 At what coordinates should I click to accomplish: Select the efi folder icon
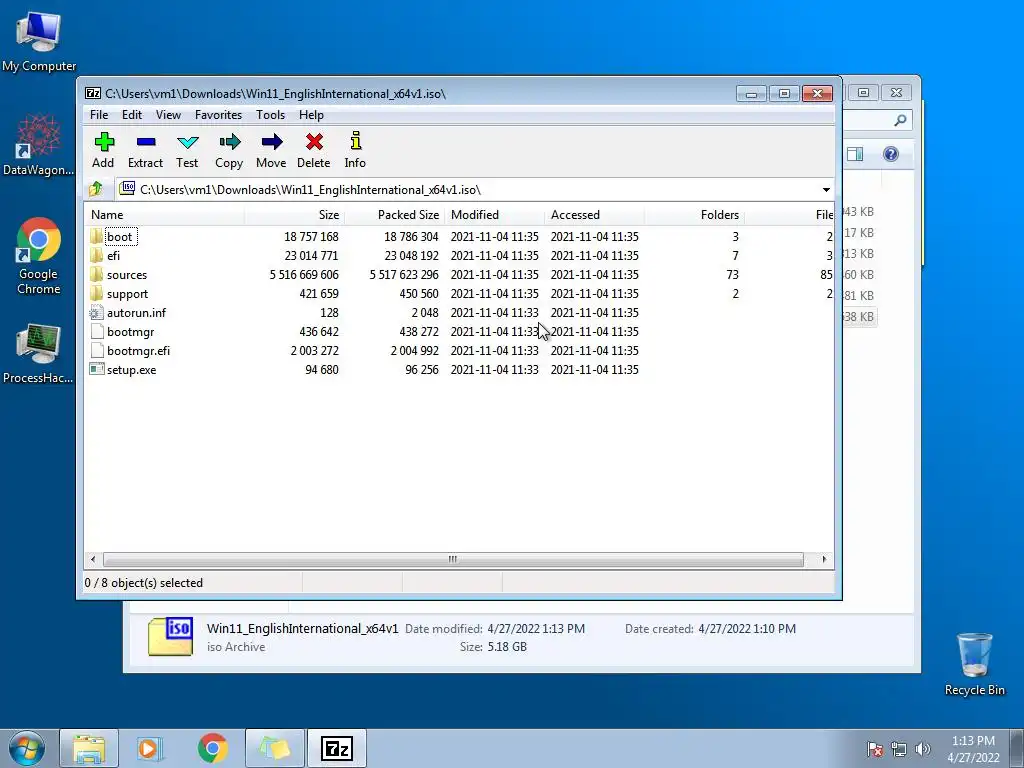97,255
